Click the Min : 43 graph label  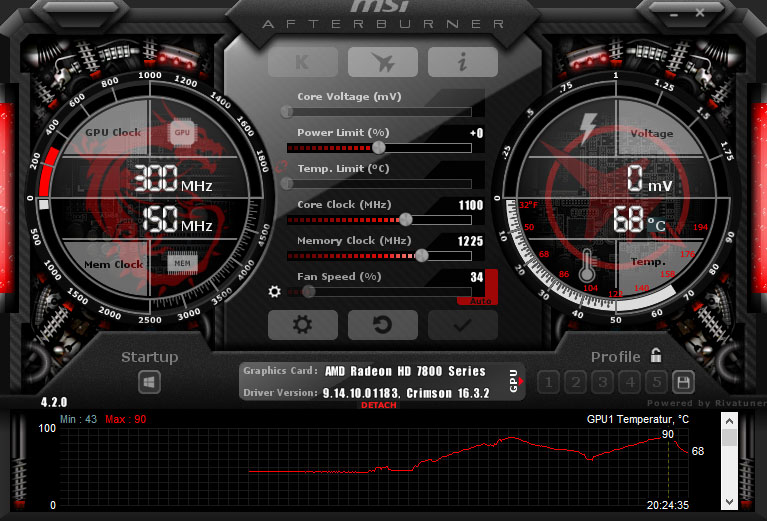[x=78, y=419]
